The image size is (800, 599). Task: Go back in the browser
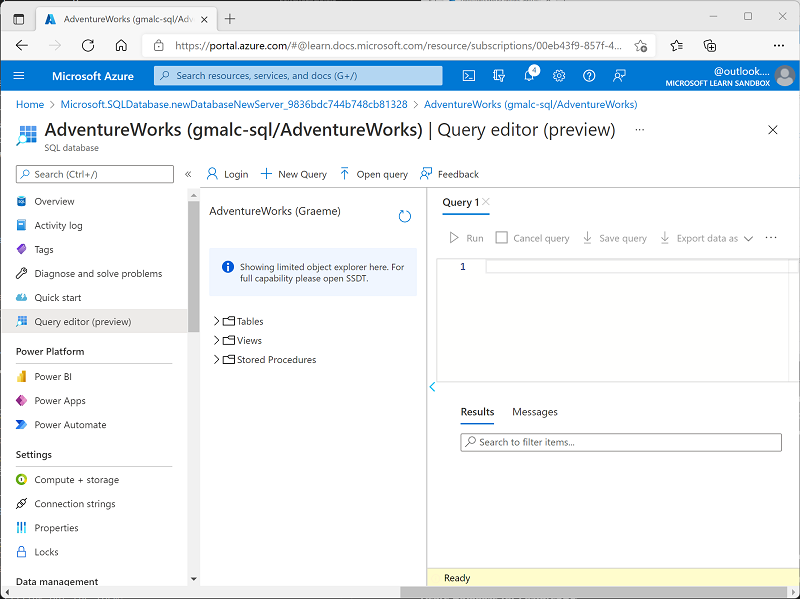pos(21,45)
